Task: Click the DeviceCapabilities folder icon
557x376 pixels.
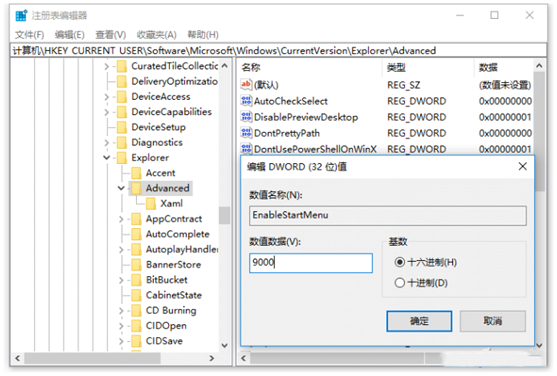Action: coord(122,112)
